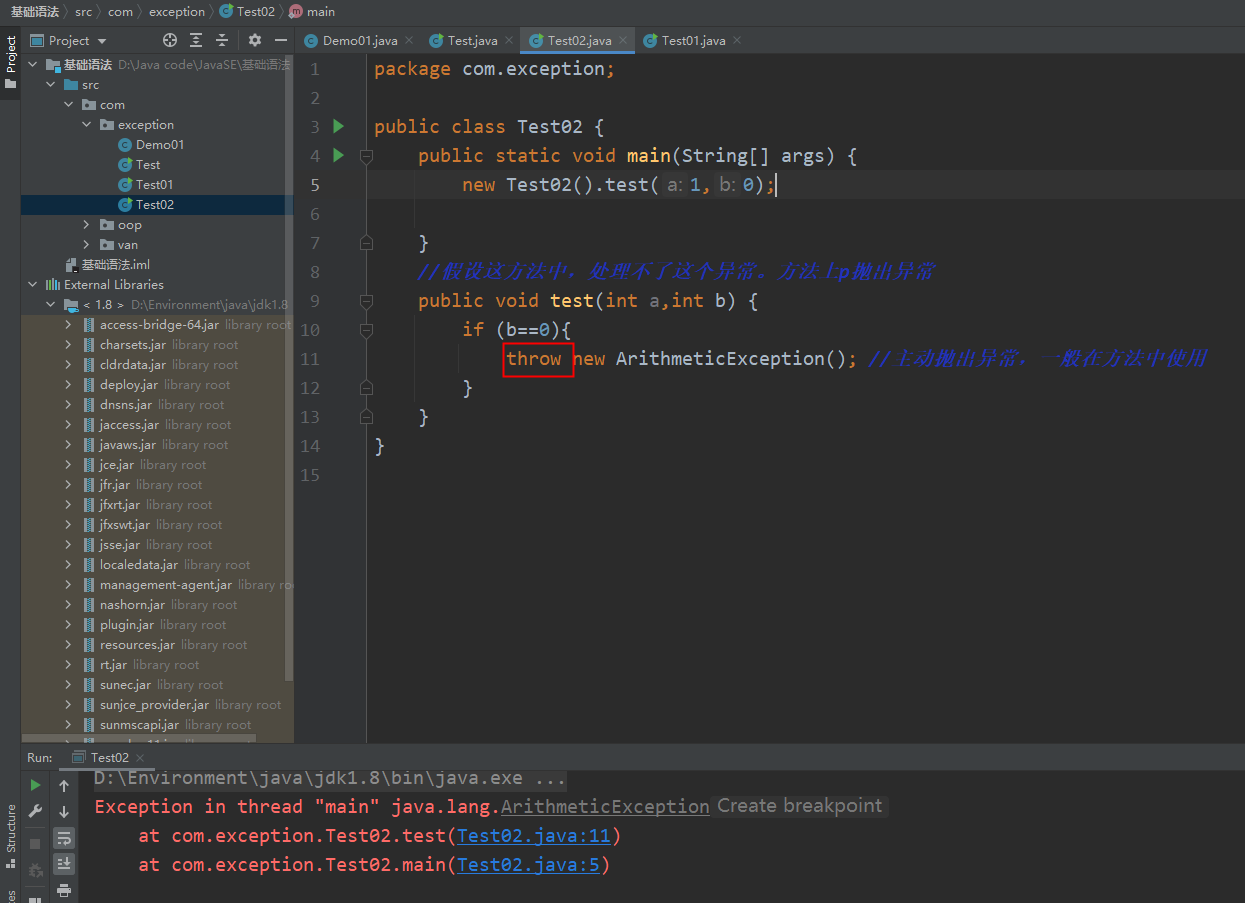Toggle soft-wrap in Run console

coord(64,837)
